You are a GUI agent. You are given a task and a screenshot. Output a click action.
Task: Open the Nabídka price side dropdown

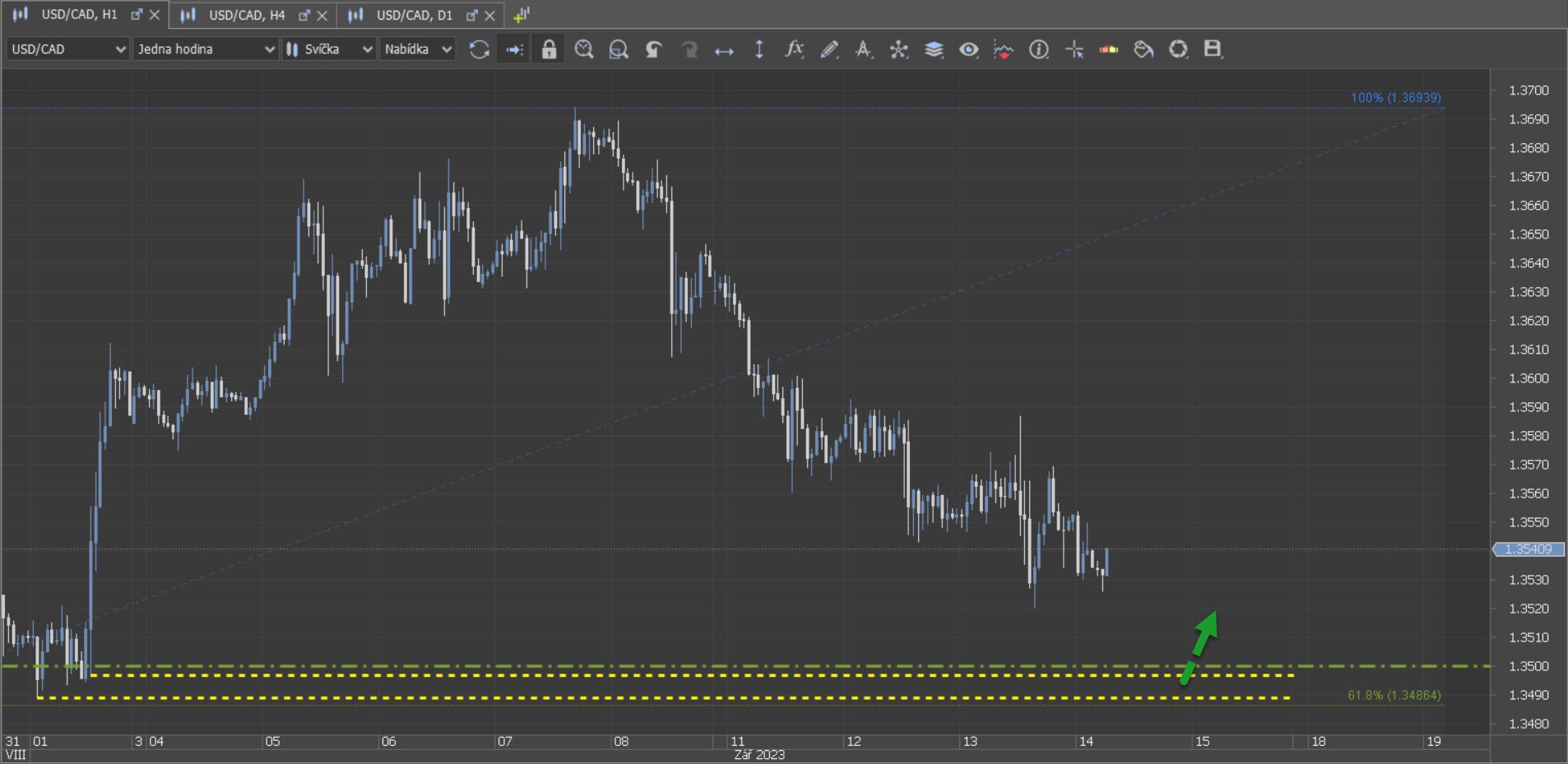coord(418,49)
